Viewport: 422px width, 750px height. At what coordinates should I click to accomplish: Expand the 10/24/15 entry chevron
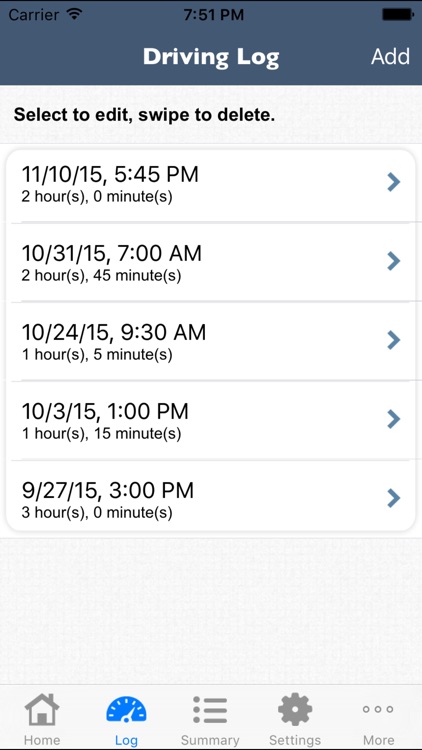tap(393, 340)
